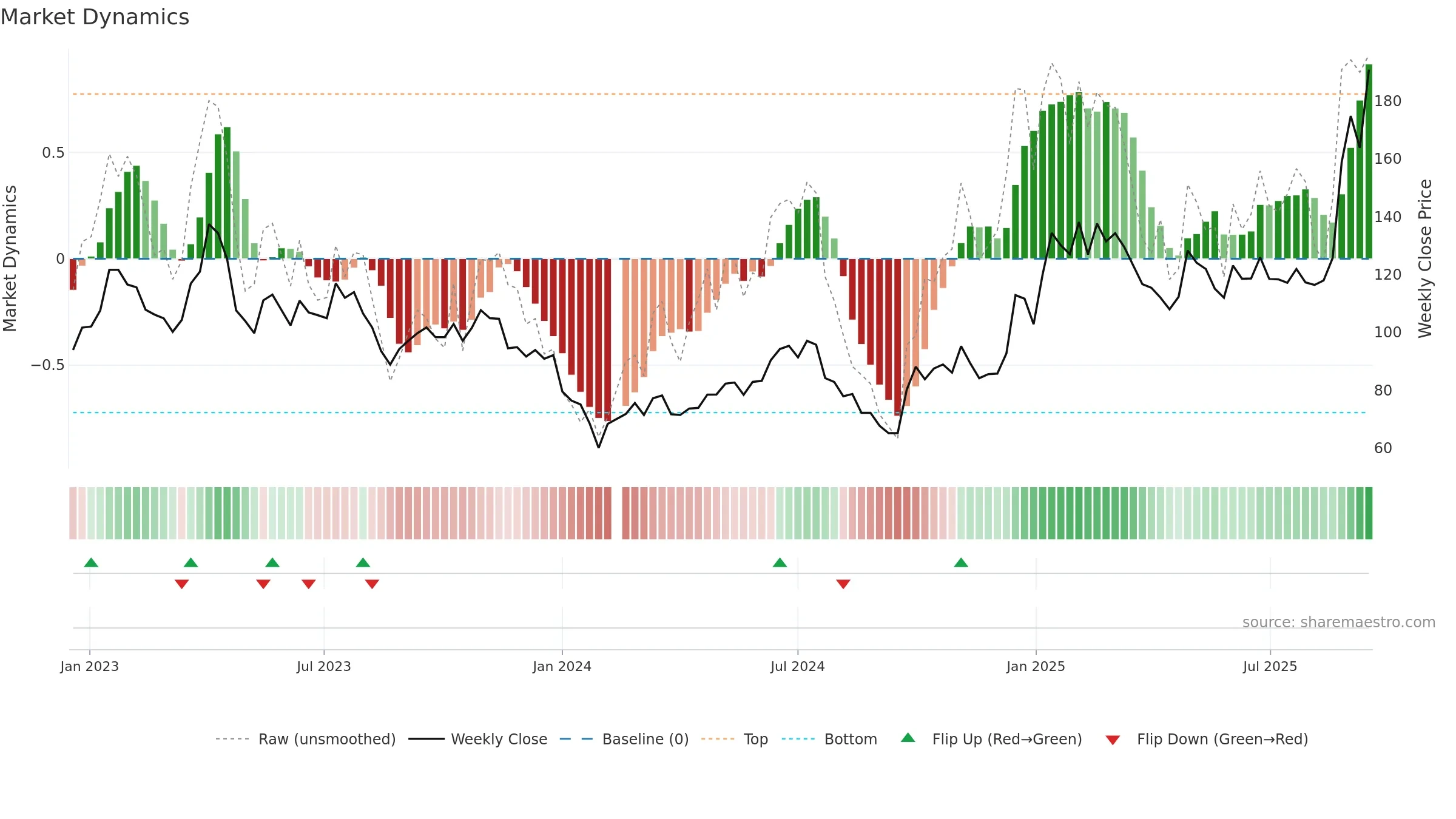Click the 60 price tick label
The width and height of the screenshot is (1456, 819).
pos(1383,448)
